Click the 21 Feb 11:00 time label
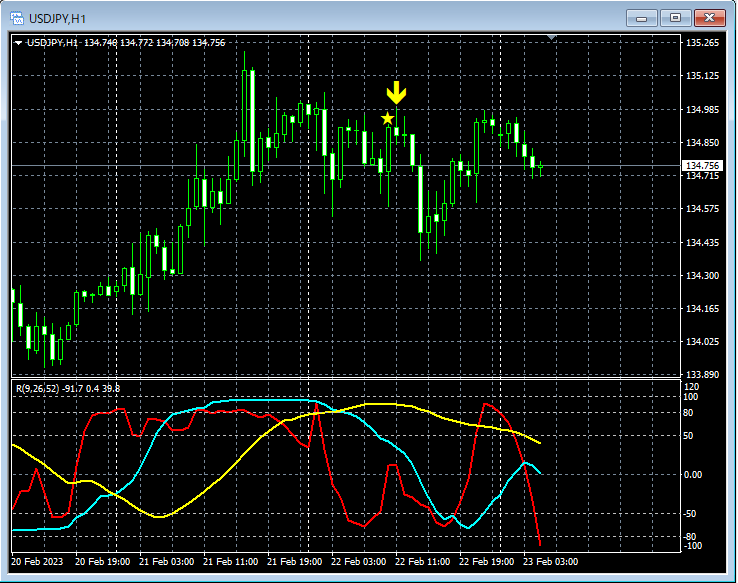The width and height of the screenshot is (738, 583). point(231,562)
